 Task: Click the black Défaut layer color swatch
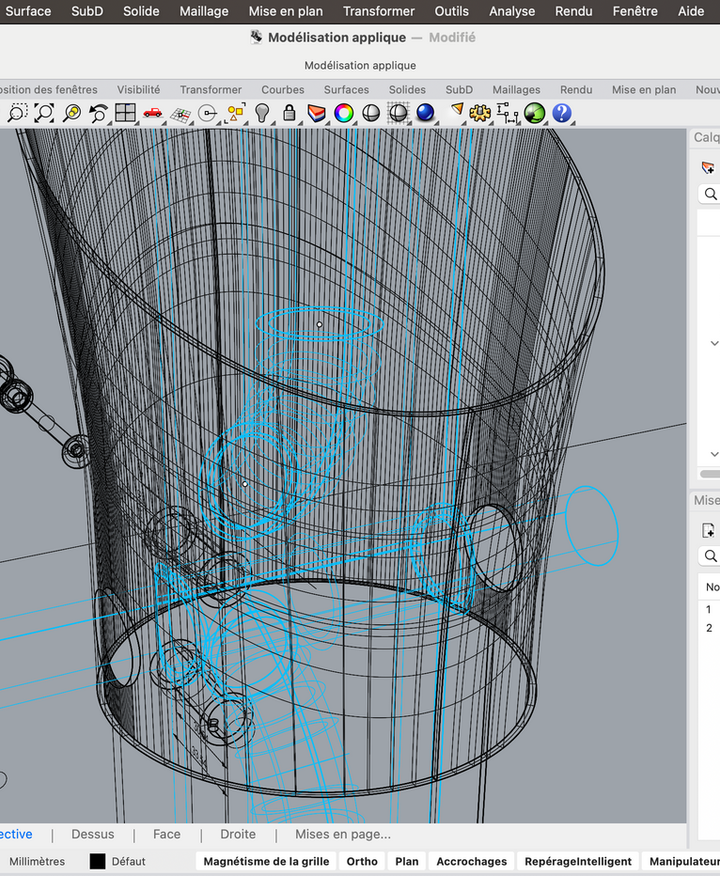point(97,861)
